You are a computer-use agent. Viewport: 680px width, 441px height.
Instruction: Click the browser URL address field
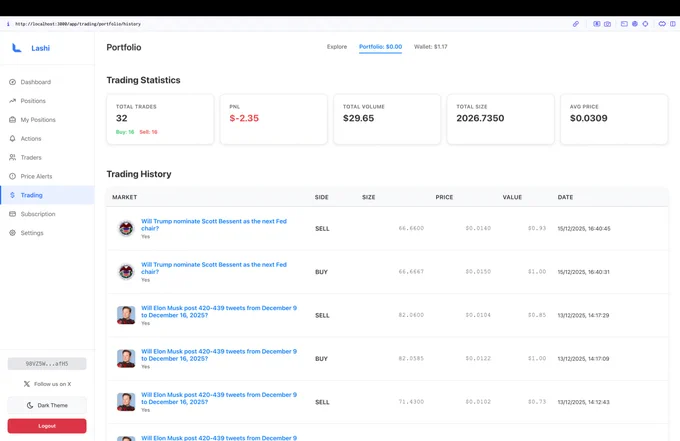[78, 24]
